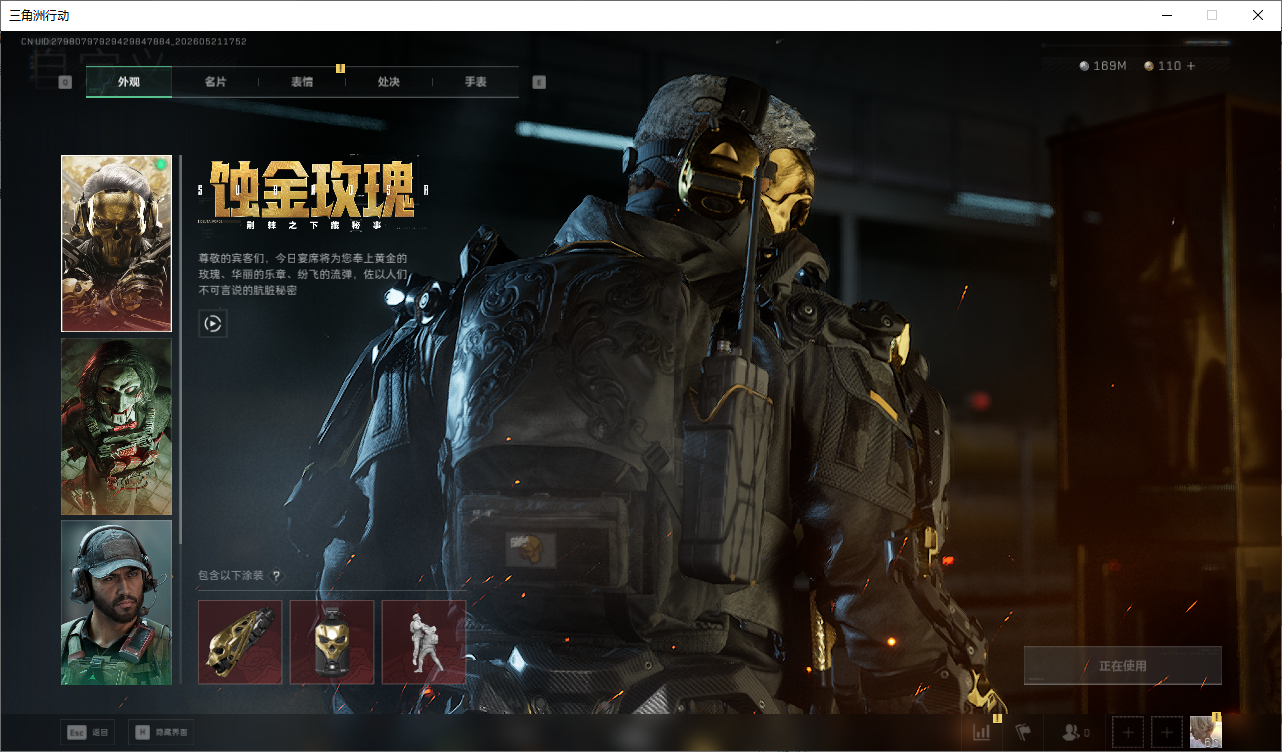Select the green-haired masked operator skin

click(x=116, y=426)
